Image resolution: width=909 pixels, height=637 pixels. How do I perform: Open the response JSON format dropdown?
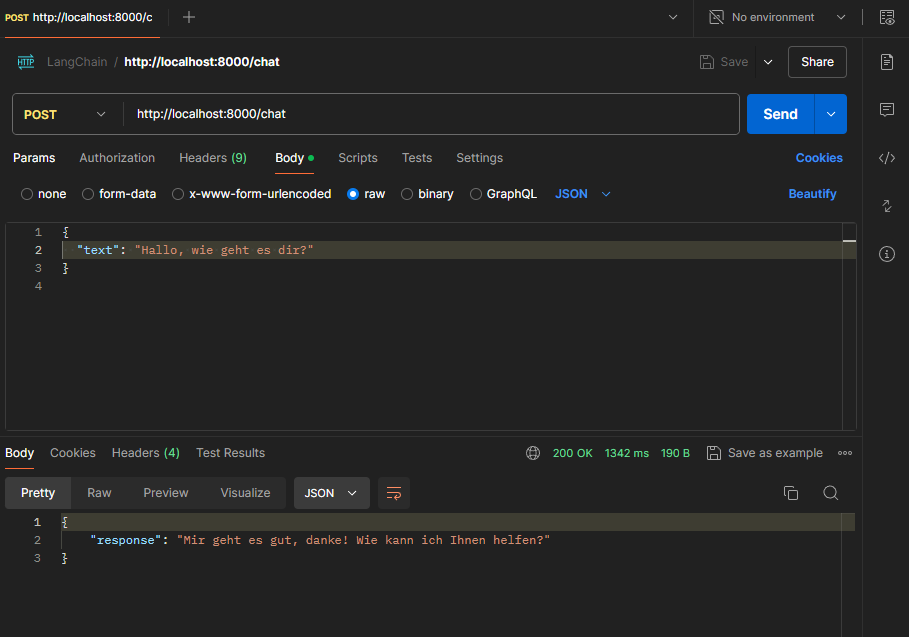pyautogui.click(x=331, y=493)
